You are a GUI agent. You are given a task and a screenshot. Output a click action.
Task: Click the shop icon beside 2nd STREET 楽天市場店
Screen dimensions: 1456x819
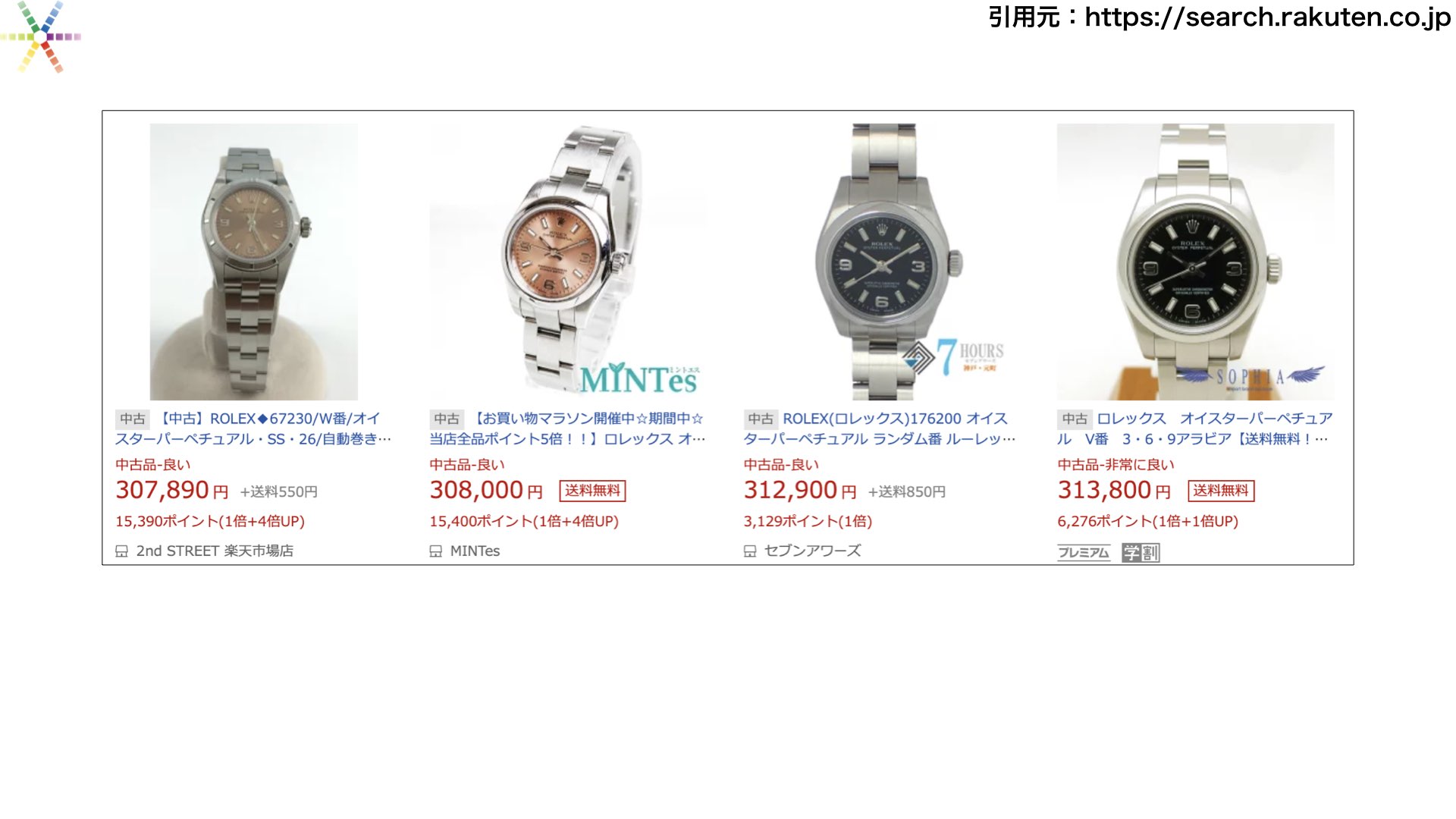[121, 551]
